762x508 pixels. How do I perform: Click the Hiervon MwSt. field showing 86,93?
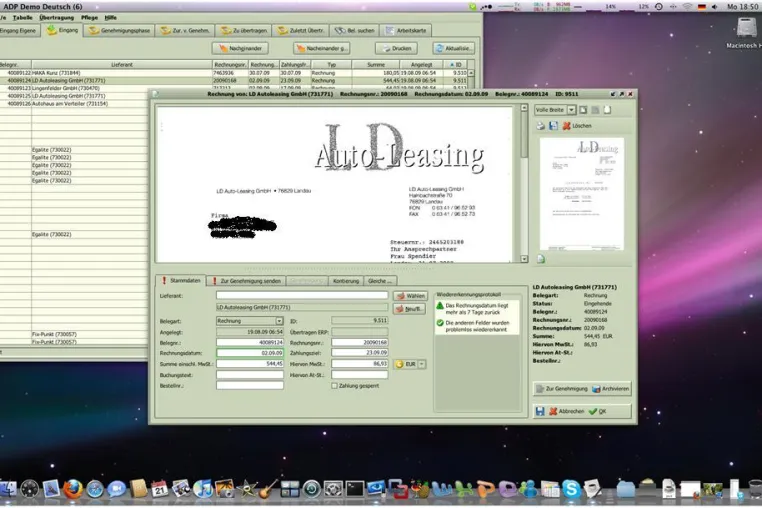click(360, 364)
